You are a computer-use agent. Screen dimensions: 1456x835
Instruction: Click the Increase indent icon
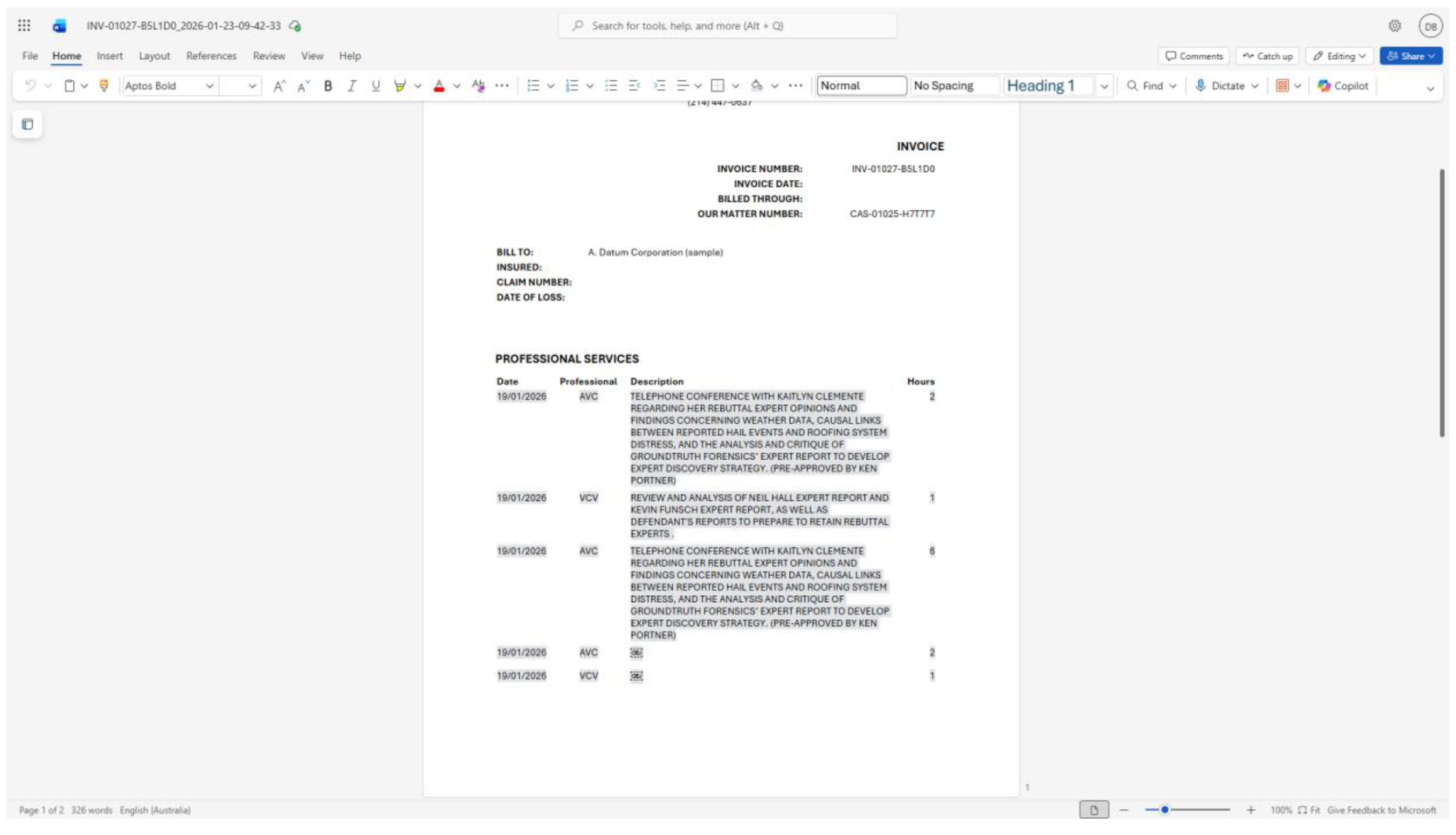659,86
